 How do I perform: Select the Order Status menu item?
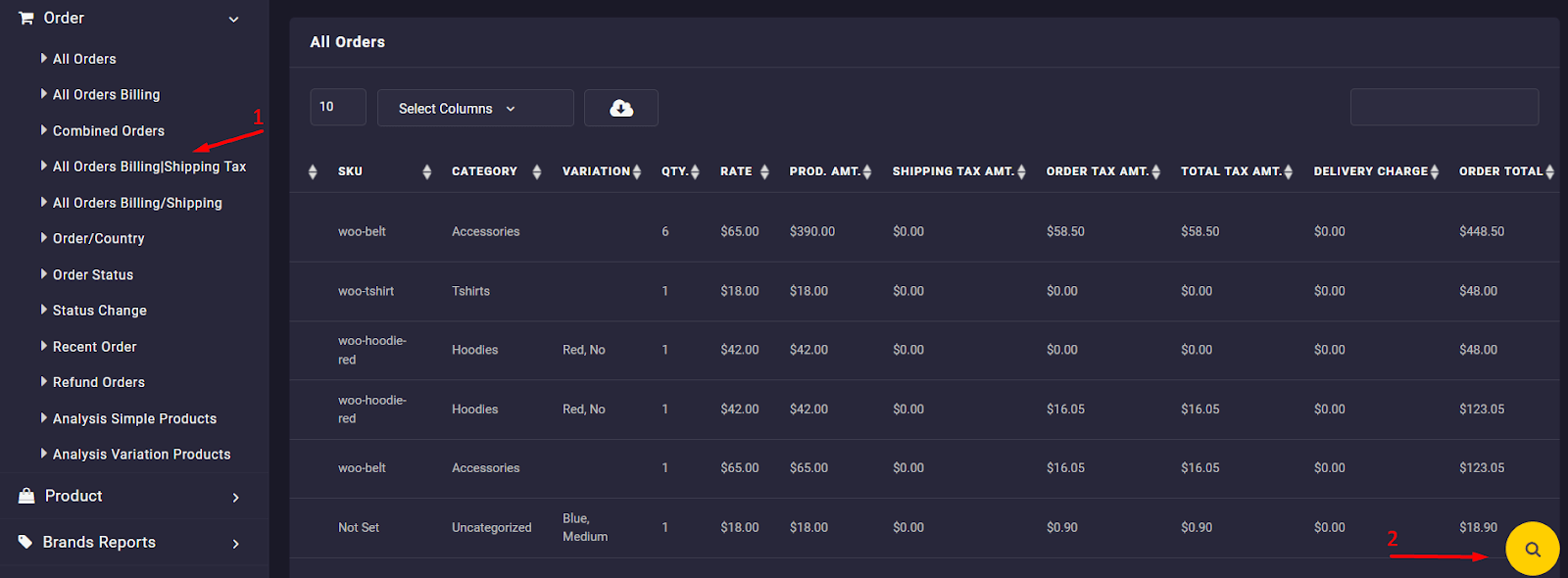92,274
